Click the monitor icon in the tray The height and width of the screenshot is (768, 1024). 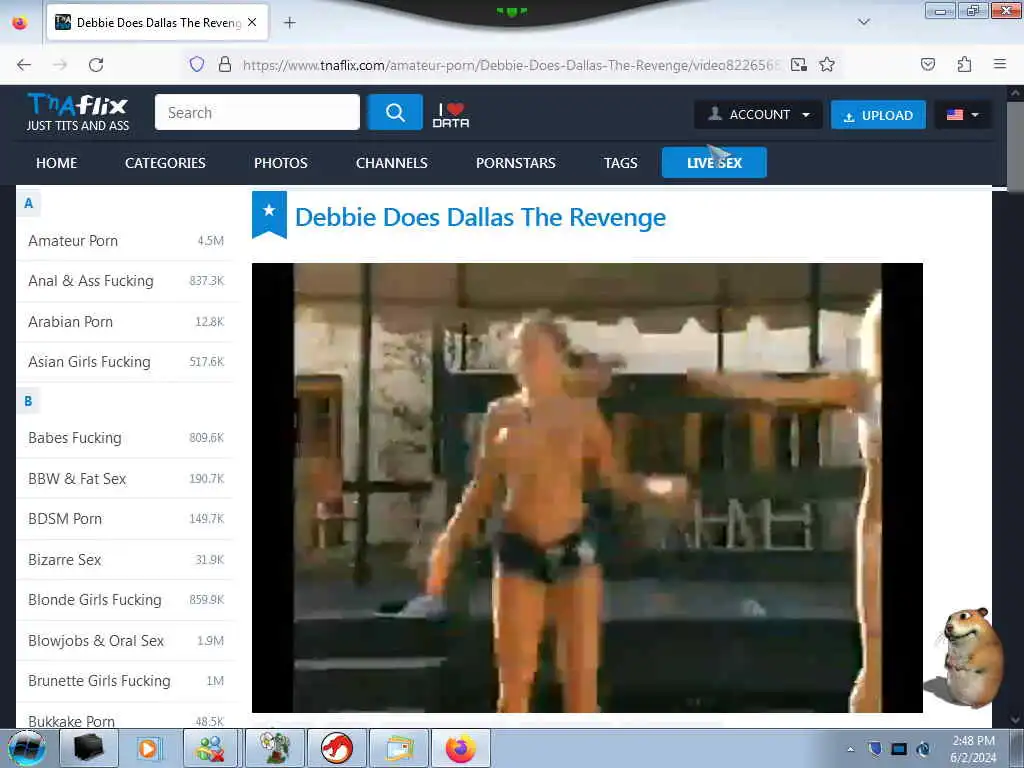[899, 749]
